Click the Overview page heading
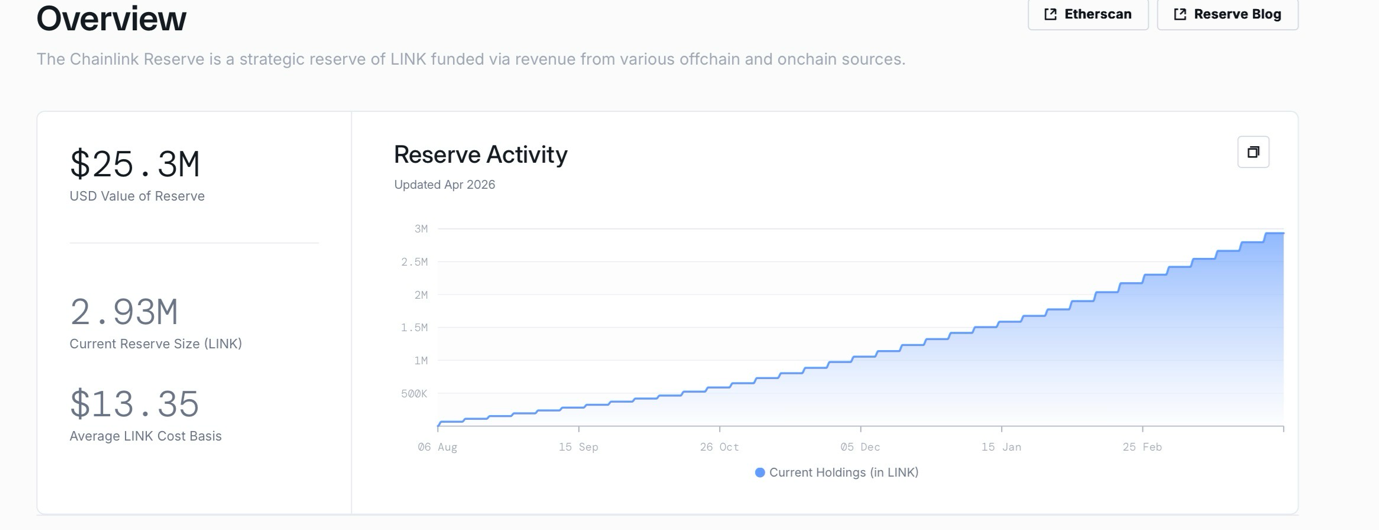1379x530 pixels. 111,18
